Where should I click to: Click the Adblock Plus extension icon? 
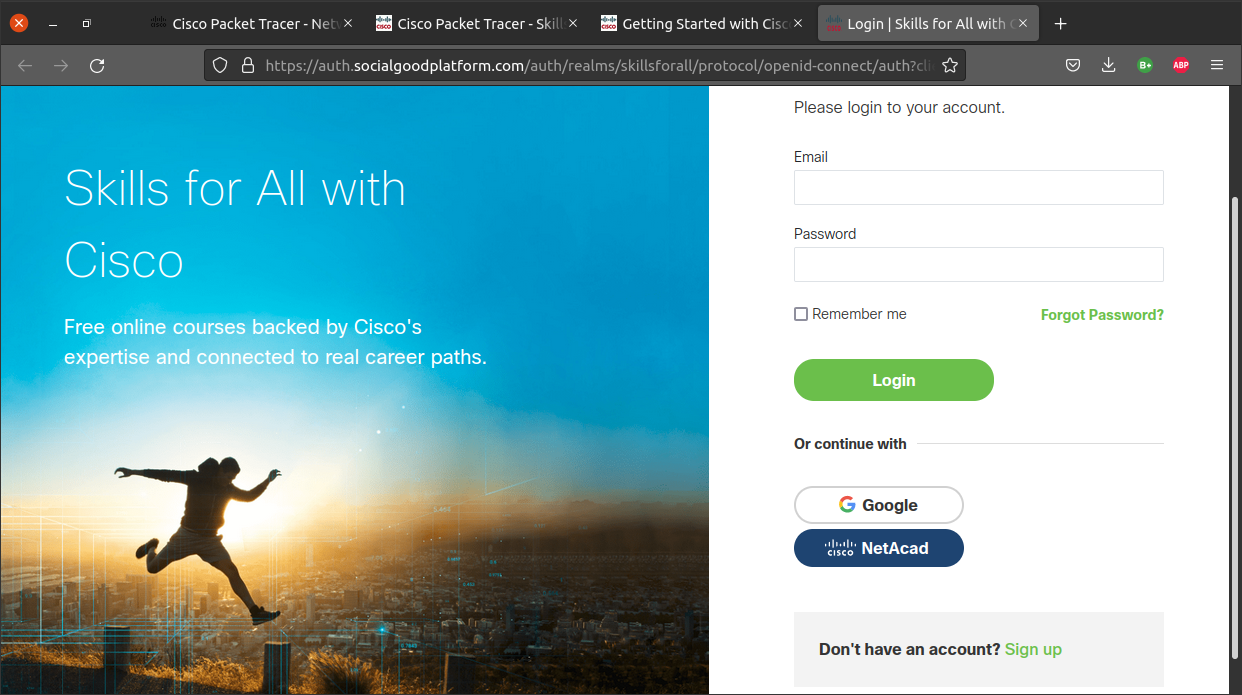(x=1181, y=65)
